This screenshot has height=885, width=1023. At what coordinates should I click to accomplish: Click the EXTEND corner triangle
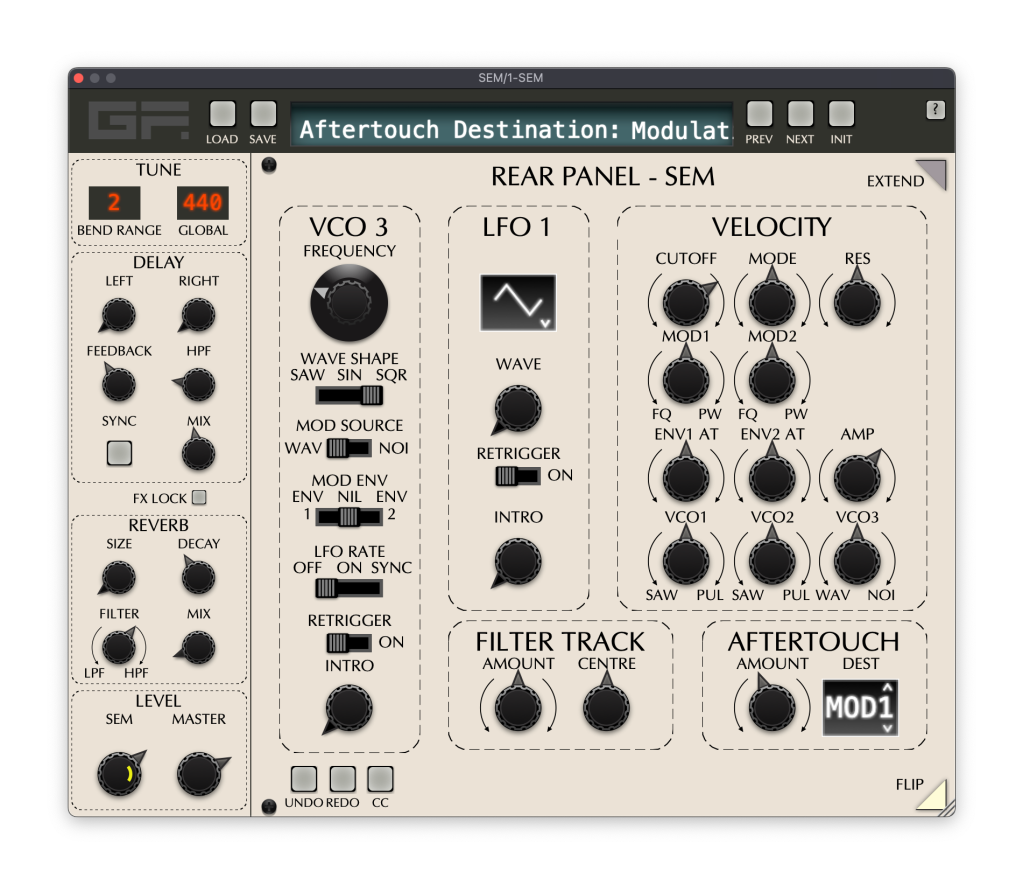click(x=932, y=175)
